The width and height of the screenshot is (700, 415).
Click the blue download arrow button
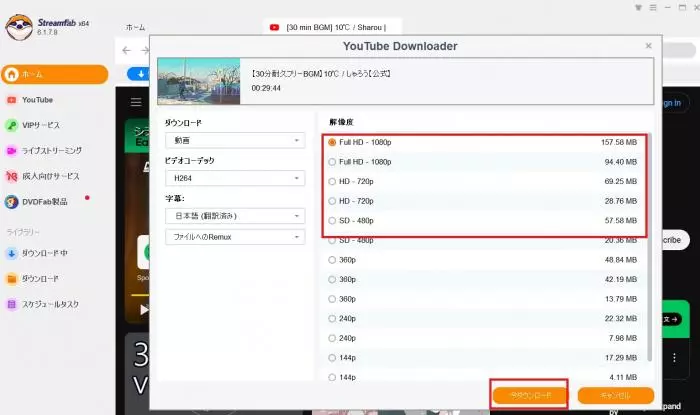138,74
